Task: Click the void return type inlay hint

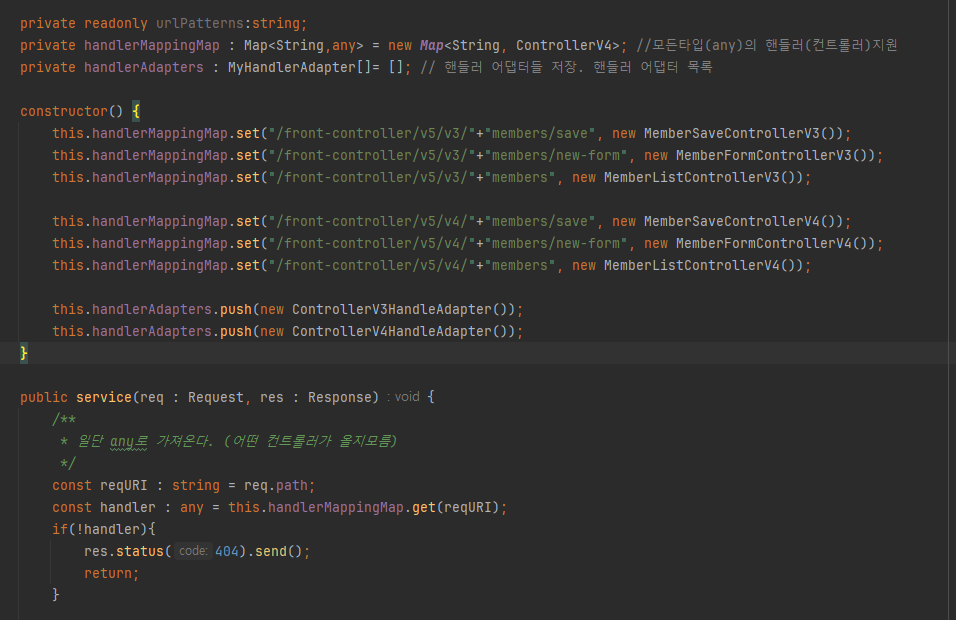Action: coord(403,397)
